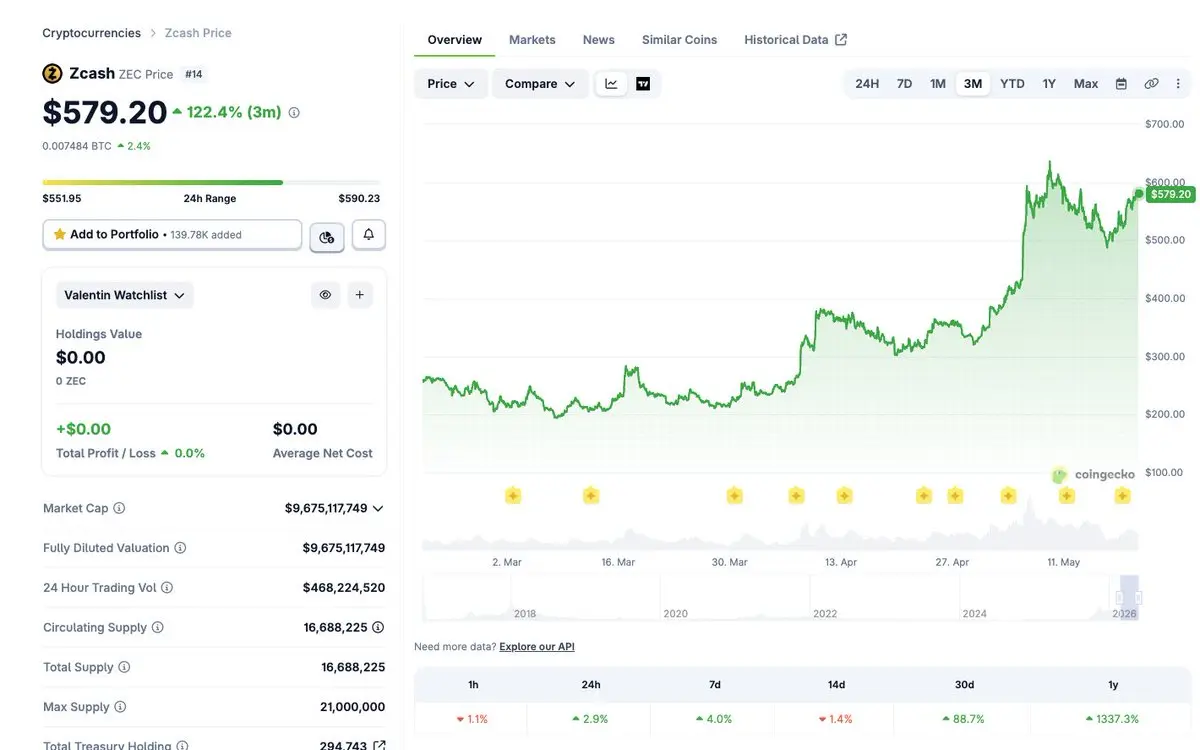Click Add to Portfolio button
The height and width of the screenshot is (750, 1200).
click(x=172, y=234)
